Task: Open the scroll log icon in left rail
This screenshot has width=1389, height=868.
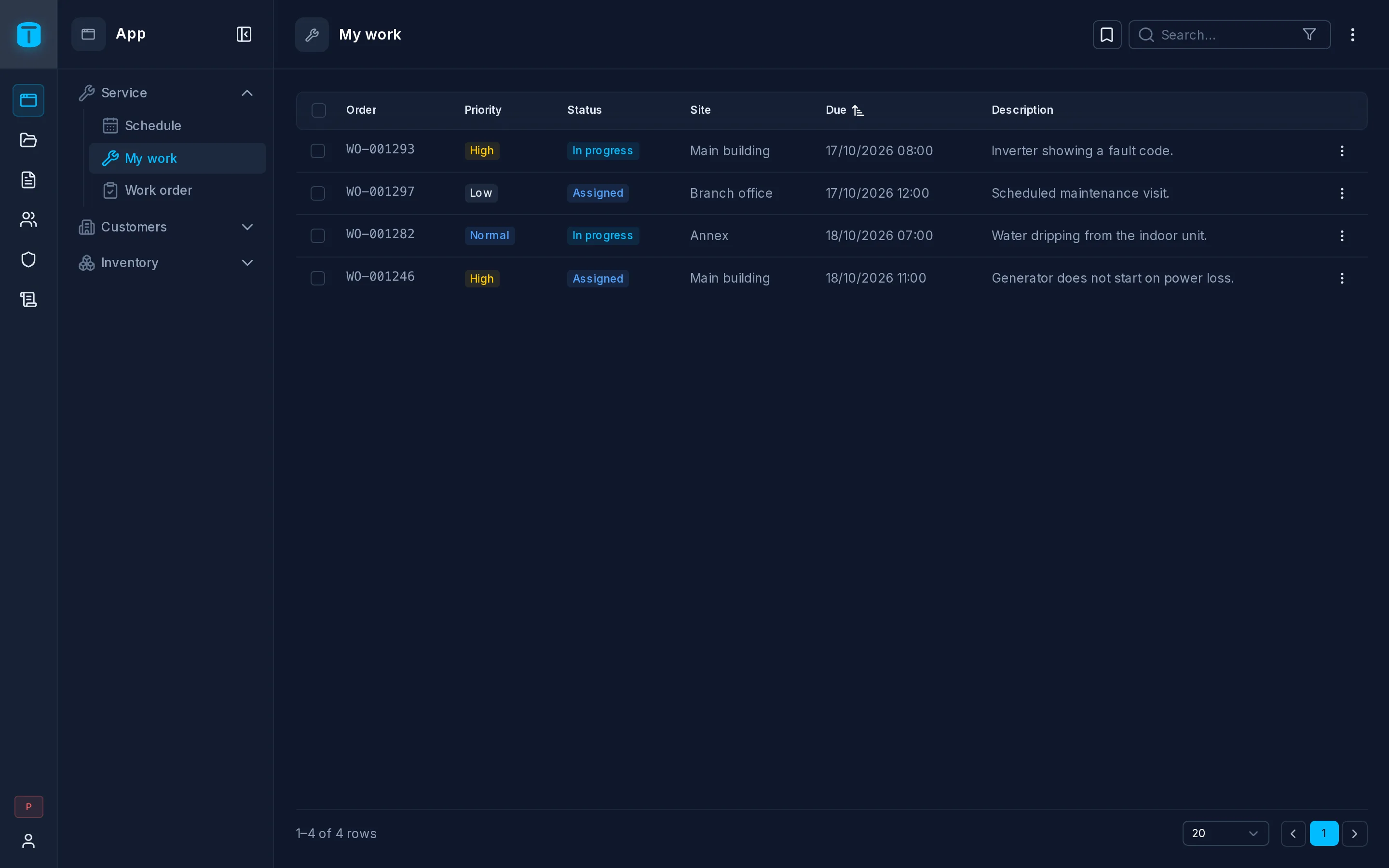Action: tap(29, 299)
